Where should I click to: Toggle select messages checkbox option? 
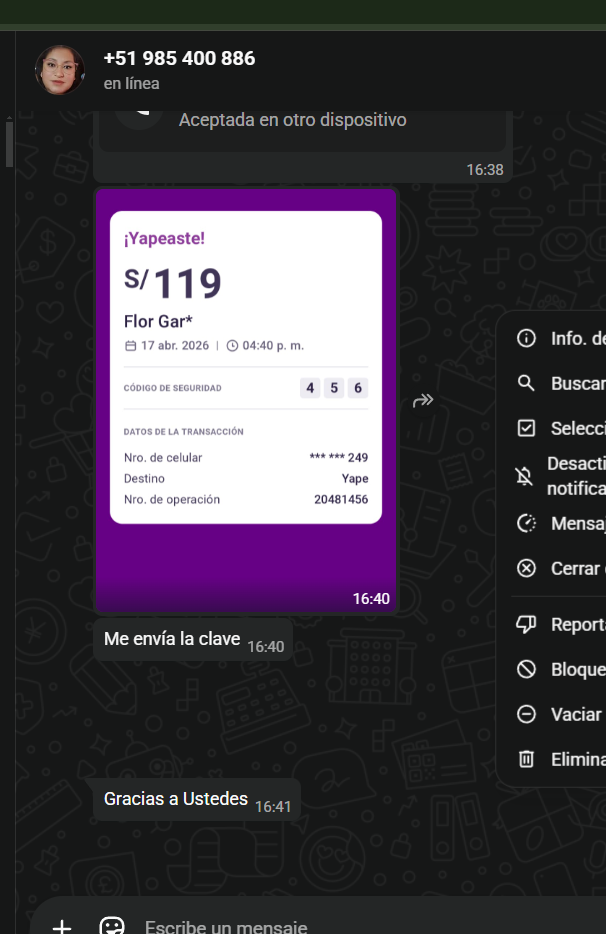pos(526,428)
